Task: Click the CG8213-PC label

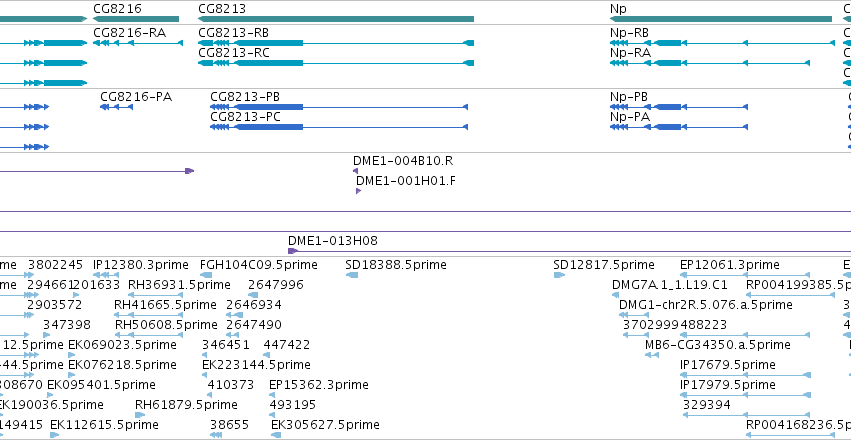Action: point(245,117)
